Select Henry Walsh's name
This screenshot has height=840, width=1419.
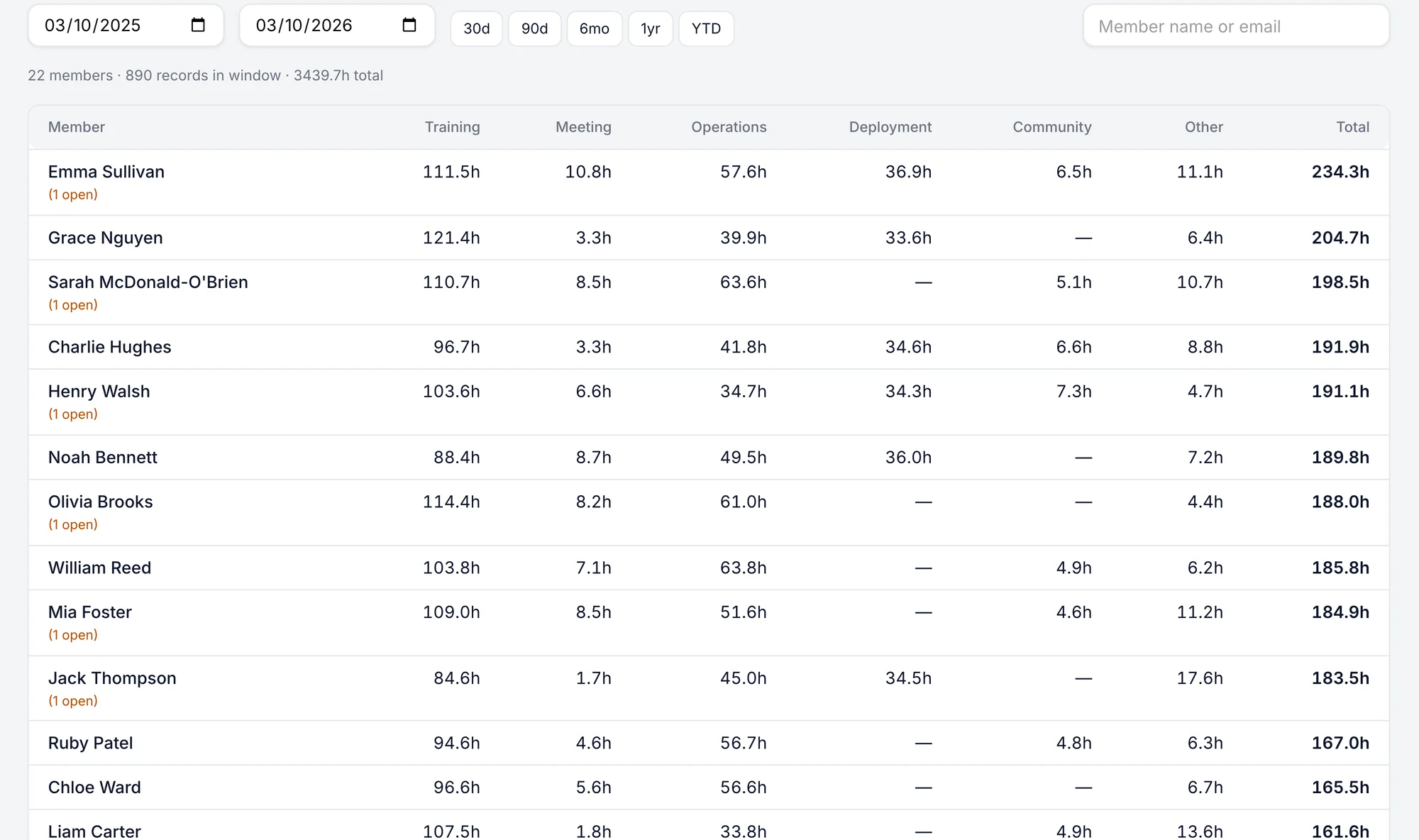pos(99,392)
